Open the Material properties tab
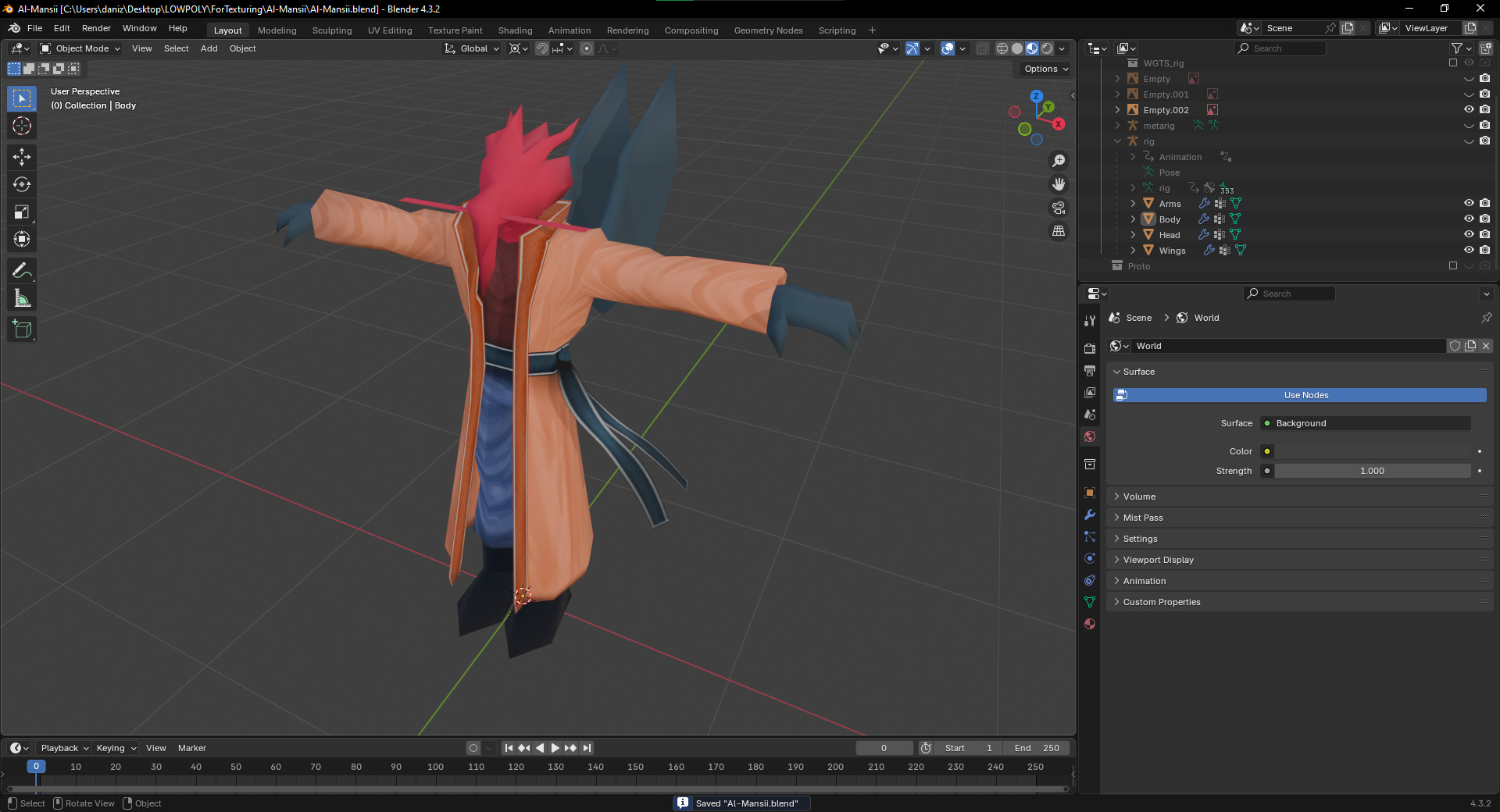The image size is (1500, 812). (x=1090, y=624)
